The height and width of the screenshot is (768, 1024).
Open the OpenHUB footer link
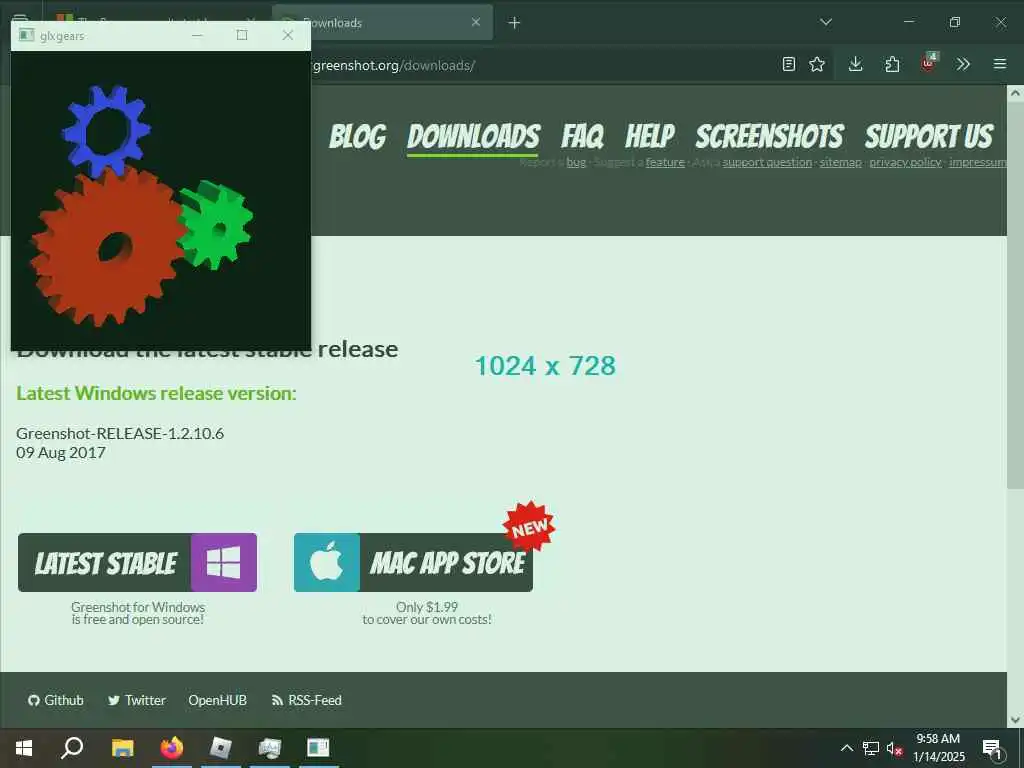[217, 700]
